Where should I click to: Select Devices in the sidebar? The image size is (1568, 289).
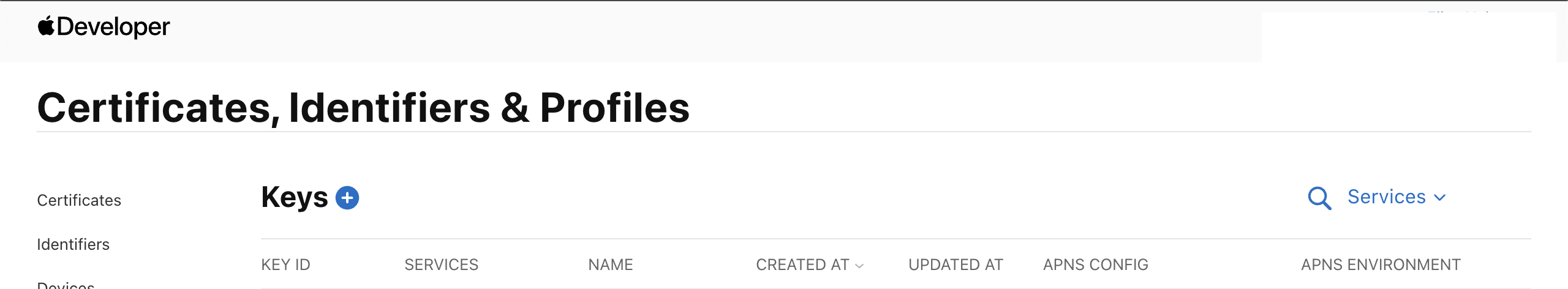tap(66, 285)
